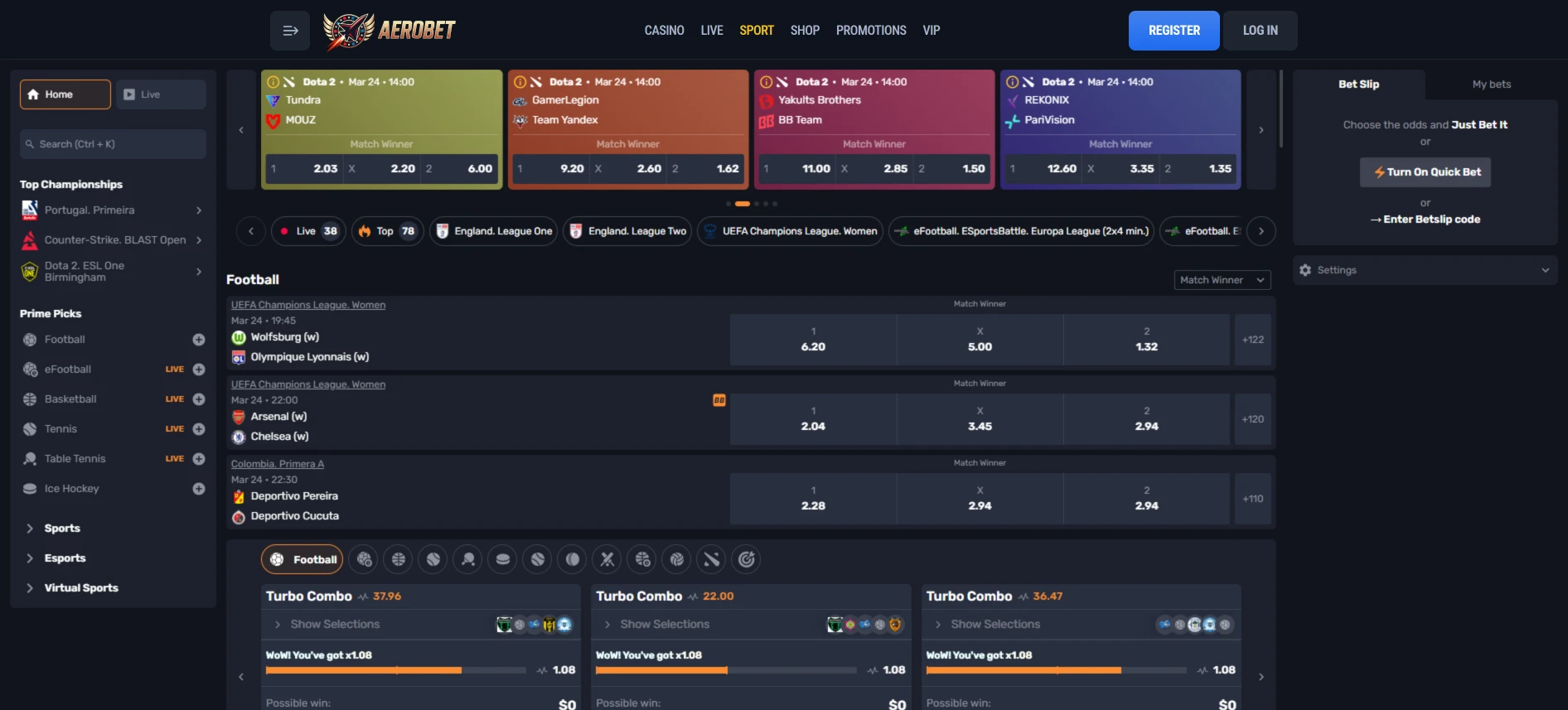Open the PROMOTIONS menu
Viewport: 1568px width, 710px height.
(871, 31)
